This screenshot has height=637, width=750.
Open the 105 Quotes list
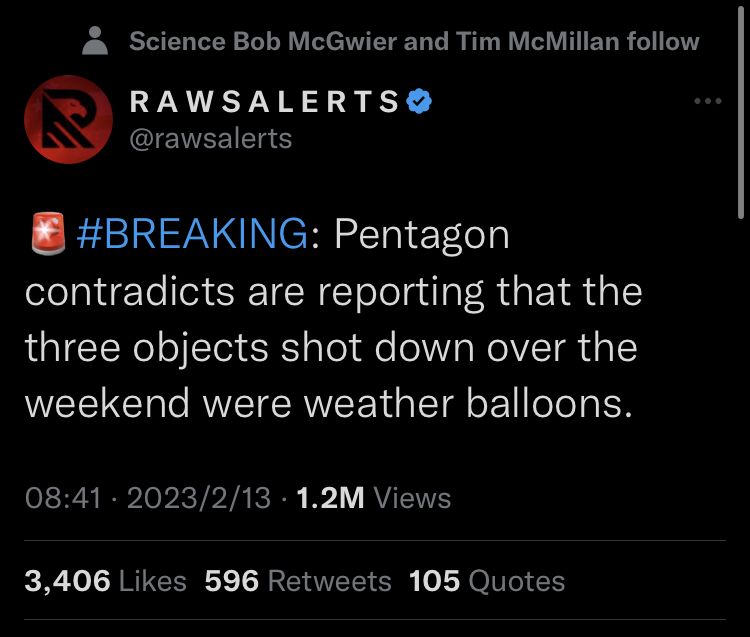[487, 581]
